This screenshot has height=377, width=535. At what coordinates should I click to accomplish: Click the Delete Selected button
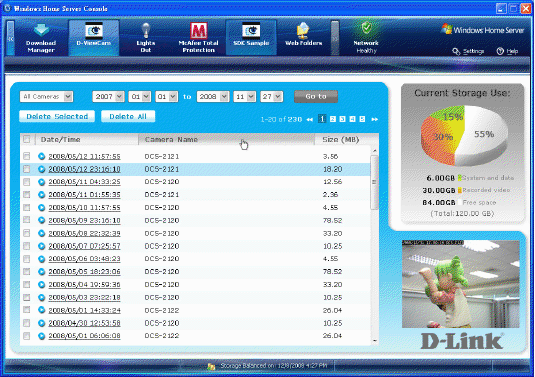tap(57, 116)
